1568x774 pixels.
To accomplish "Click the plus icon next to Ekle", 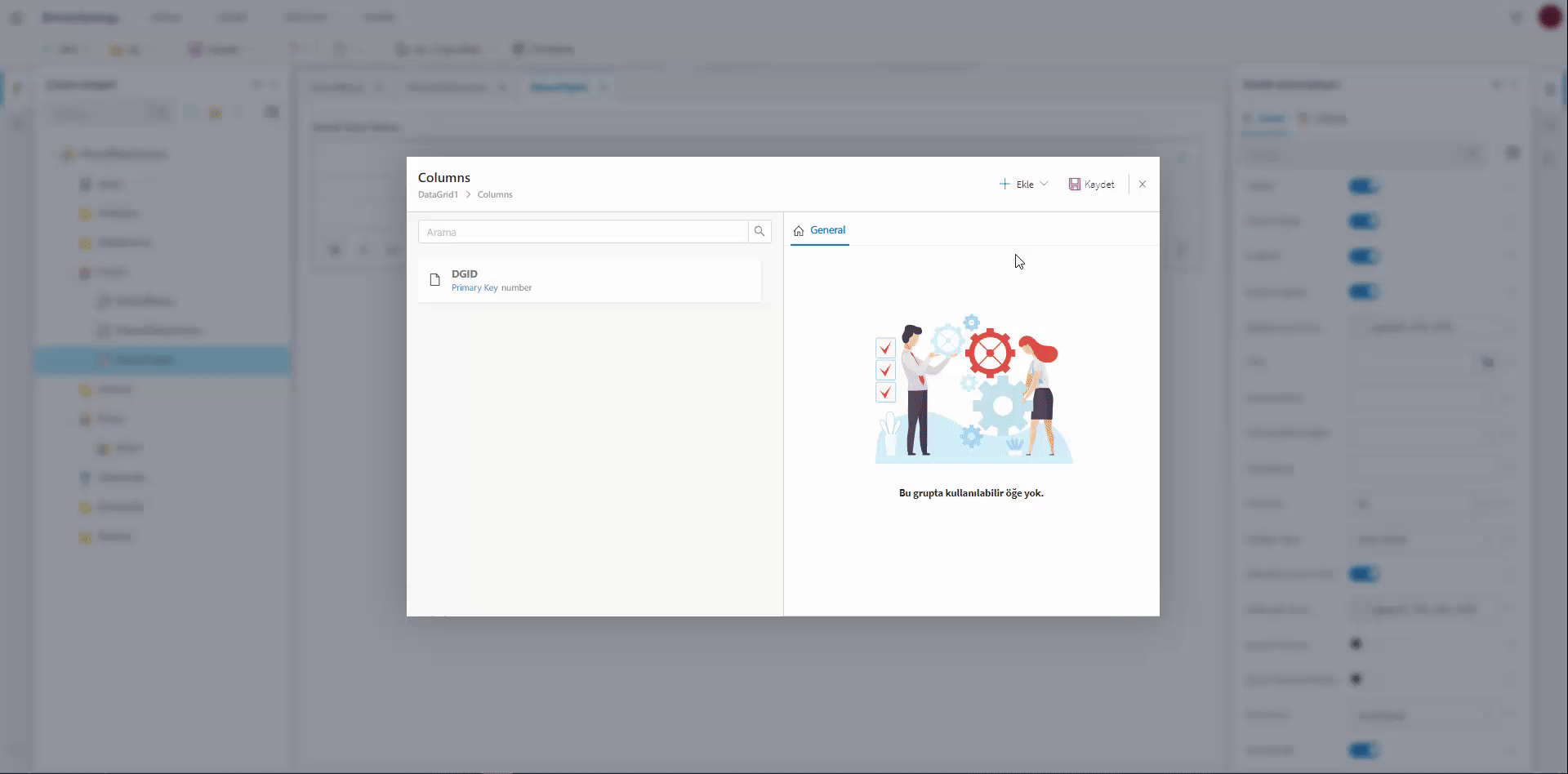I will (1004, 185).
